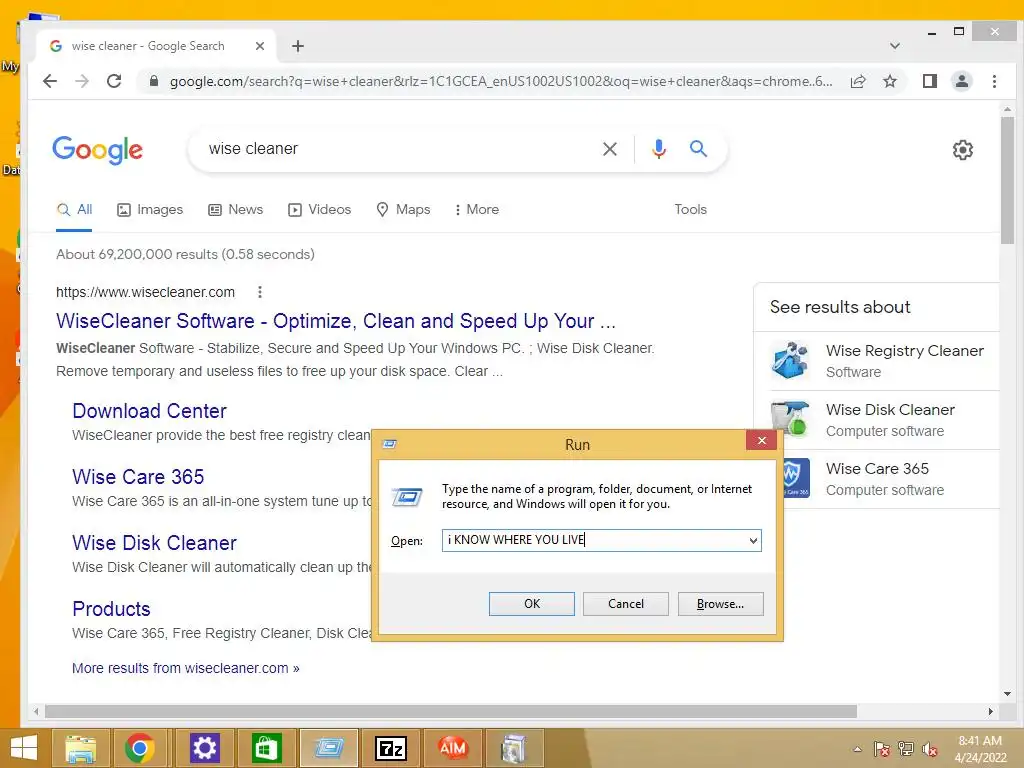Viewport: 1024px width, 768px height.
Task: Open the Action Center flag tray icon
Action: [x=881, y=749]
